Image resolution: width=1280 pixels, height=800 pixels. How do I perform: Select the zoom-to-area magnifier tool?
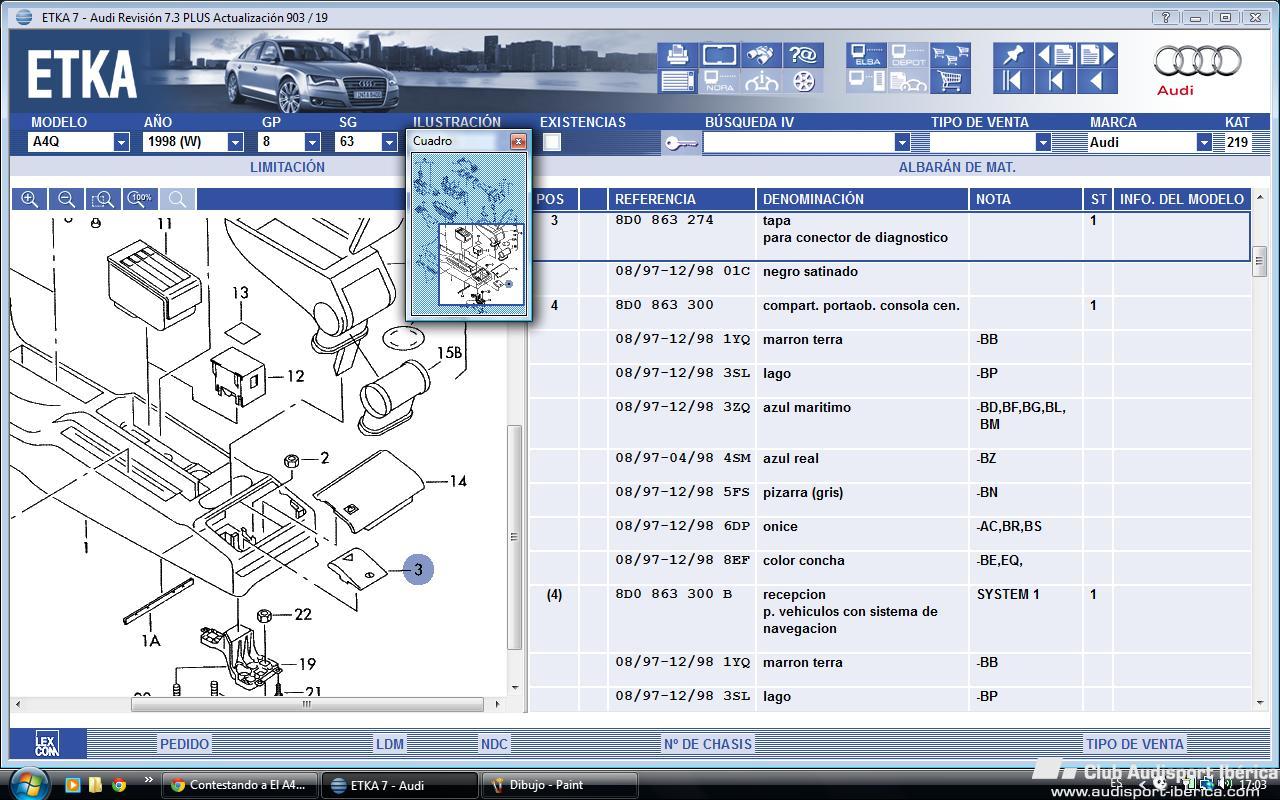click(x=103, y=199)
